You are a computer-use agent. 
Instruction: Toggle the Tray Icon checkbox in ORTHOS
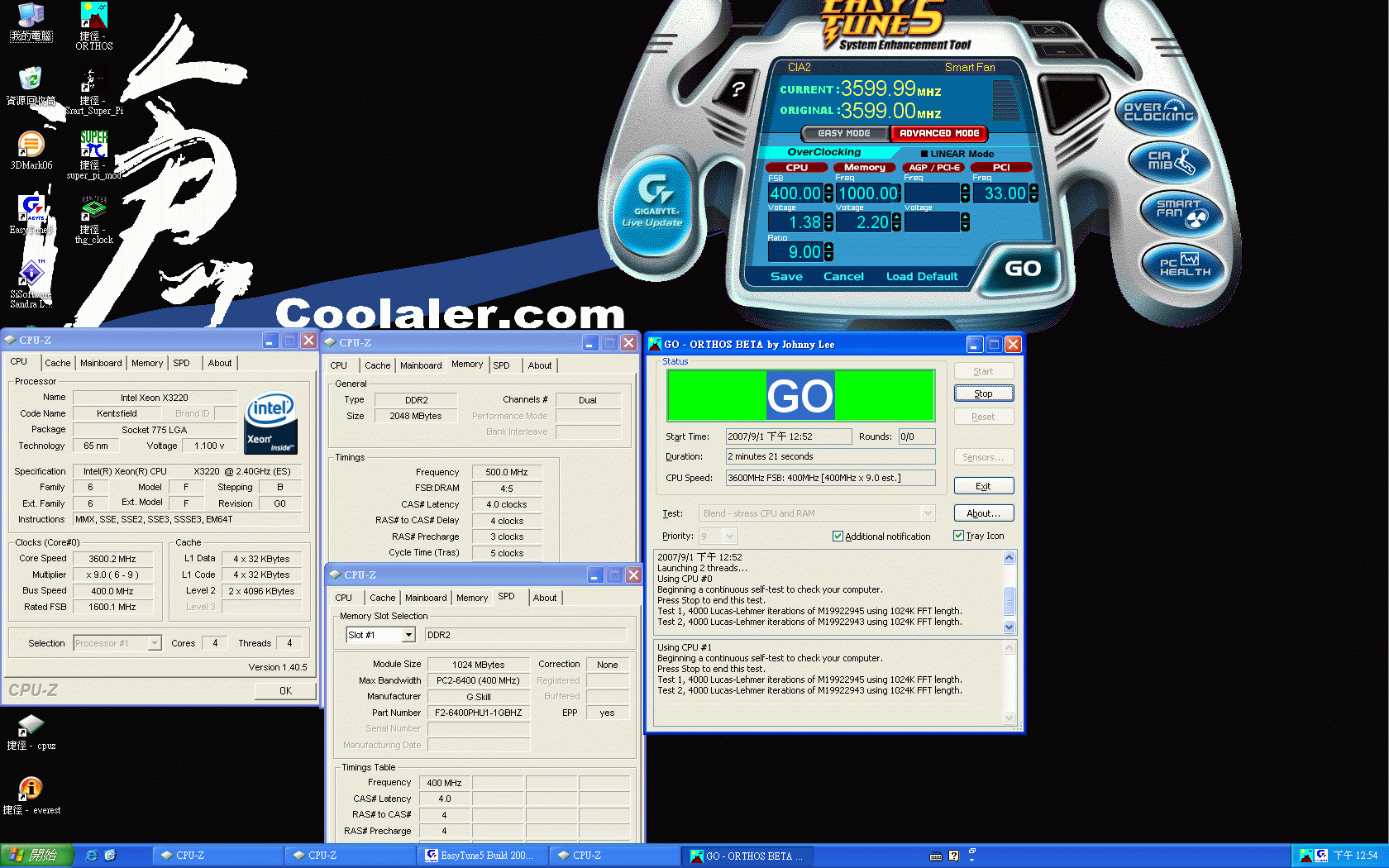pos(958,536)
